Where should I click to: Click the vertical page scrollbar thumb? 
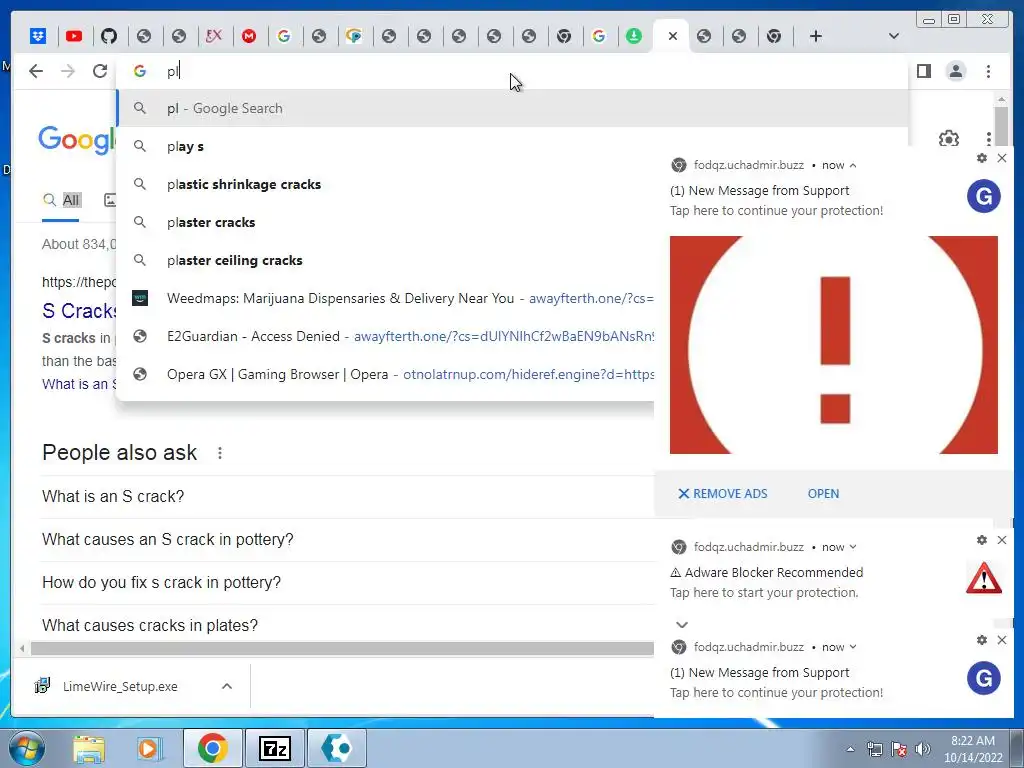tap(1001, 127)
